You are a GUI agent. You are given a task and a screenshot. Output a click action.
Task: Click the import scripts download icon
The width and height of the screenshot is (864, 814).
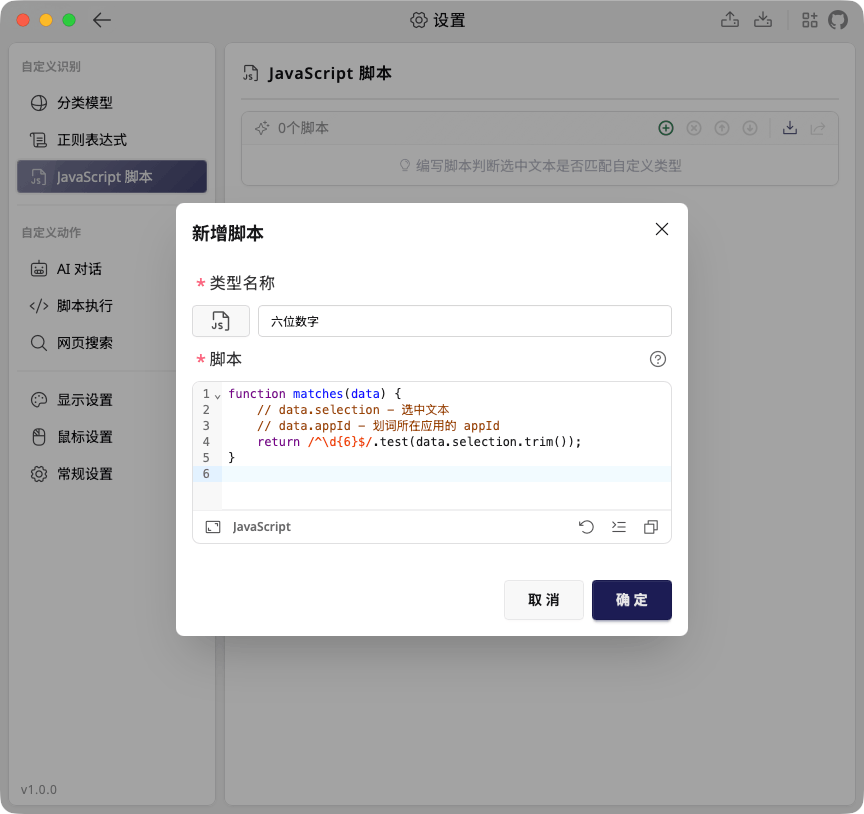pyautogui.click(x=790, y=128)
